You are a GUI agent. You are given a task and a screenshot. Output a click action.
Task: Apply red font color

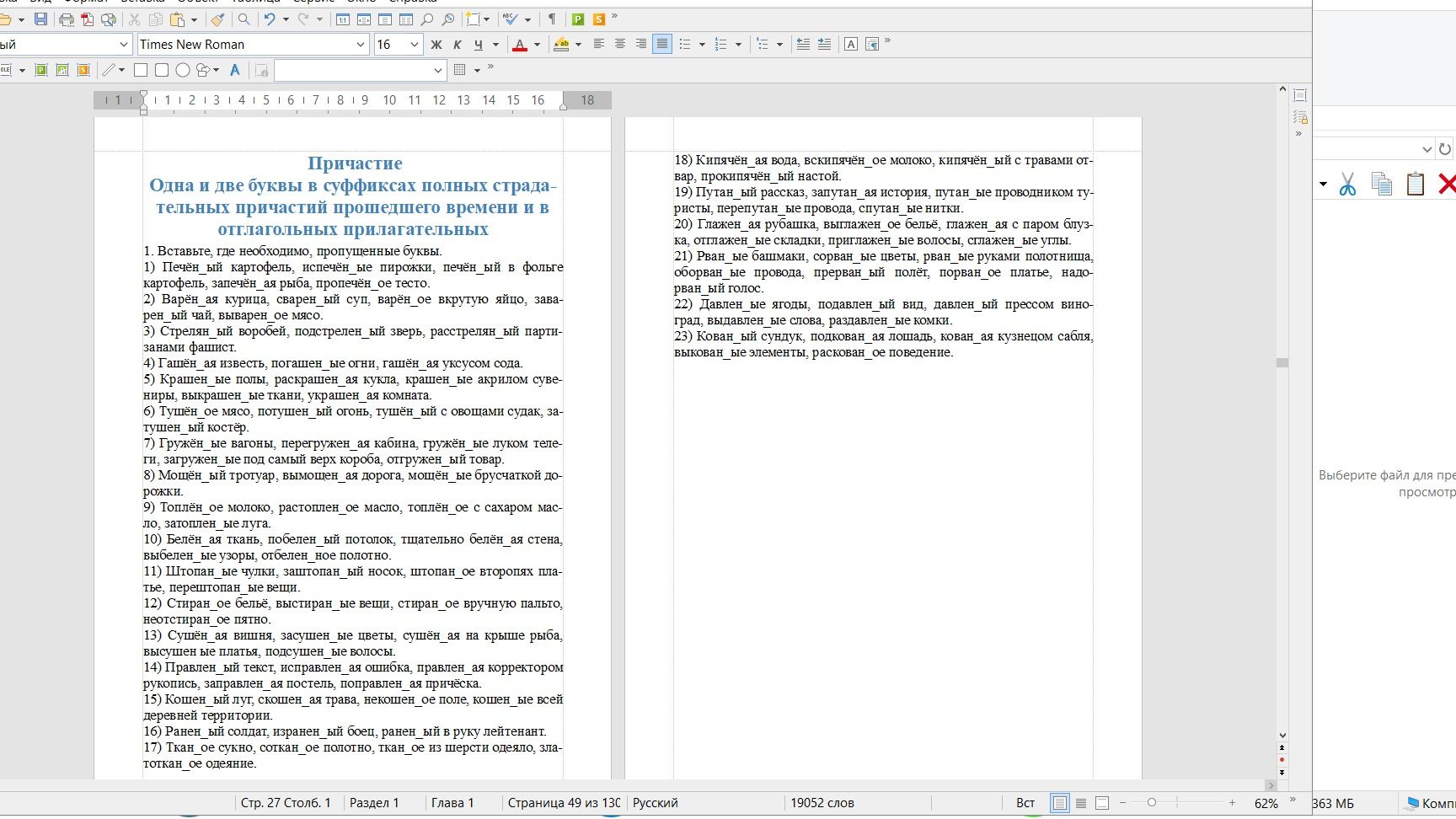tap(520, 45)
